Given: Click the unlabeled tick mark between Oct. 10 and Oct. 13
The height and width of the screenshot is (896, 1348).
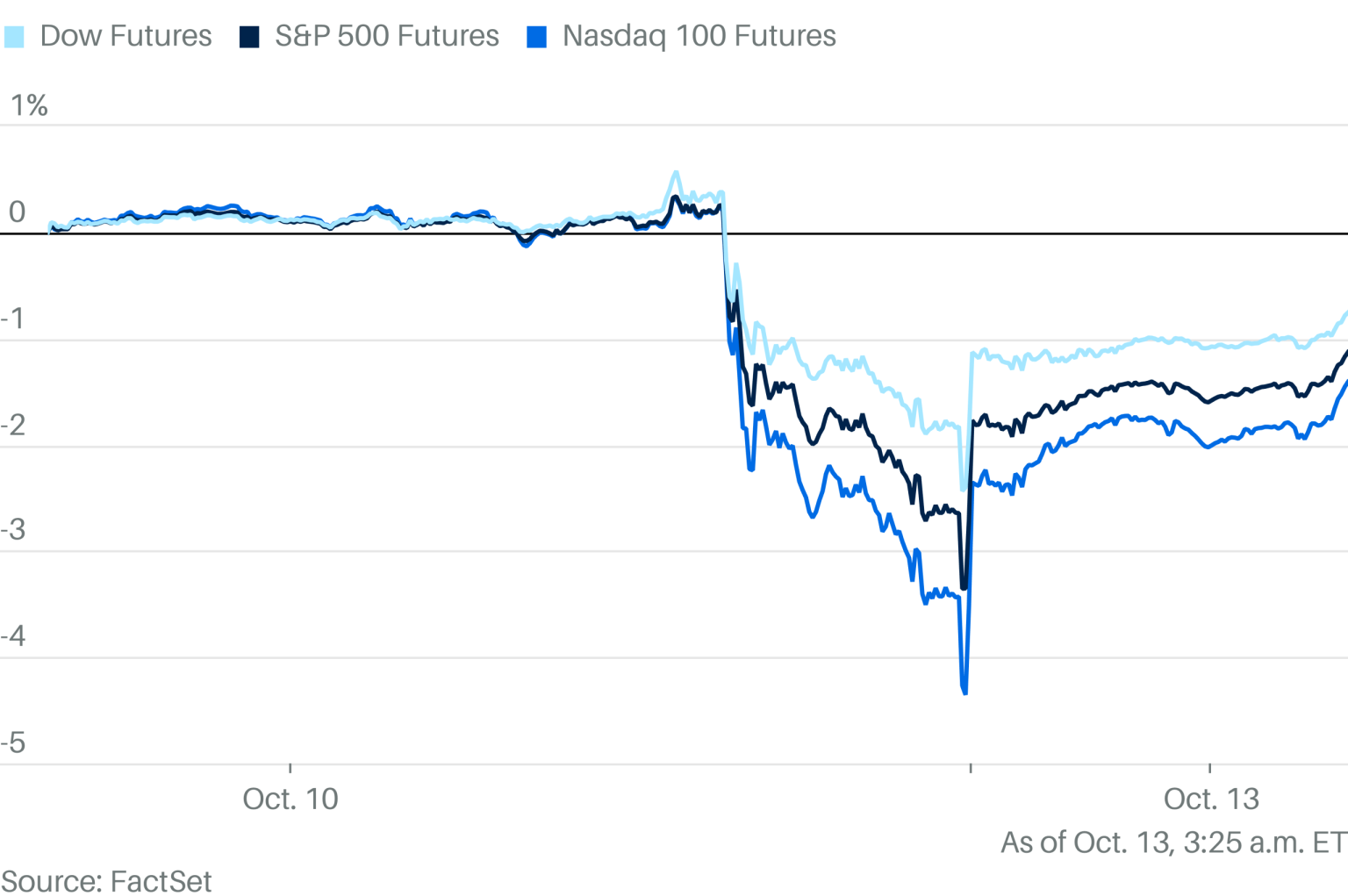Looking at the screenshot, I should (x=971, y=769).
